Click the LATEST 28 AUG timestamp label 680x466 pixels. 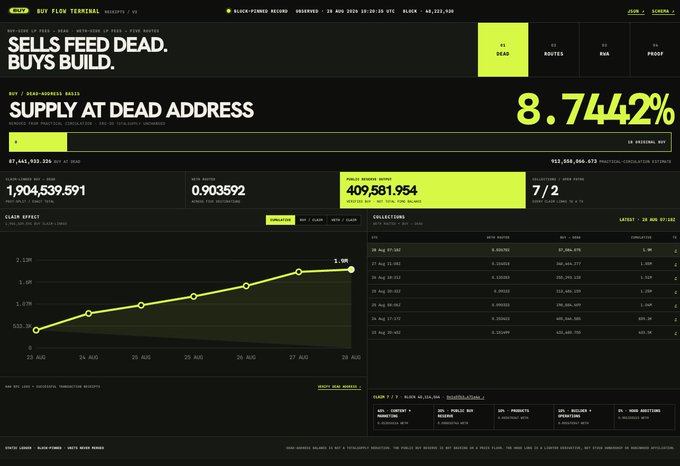pyautogui.click(x=647, y=220)
